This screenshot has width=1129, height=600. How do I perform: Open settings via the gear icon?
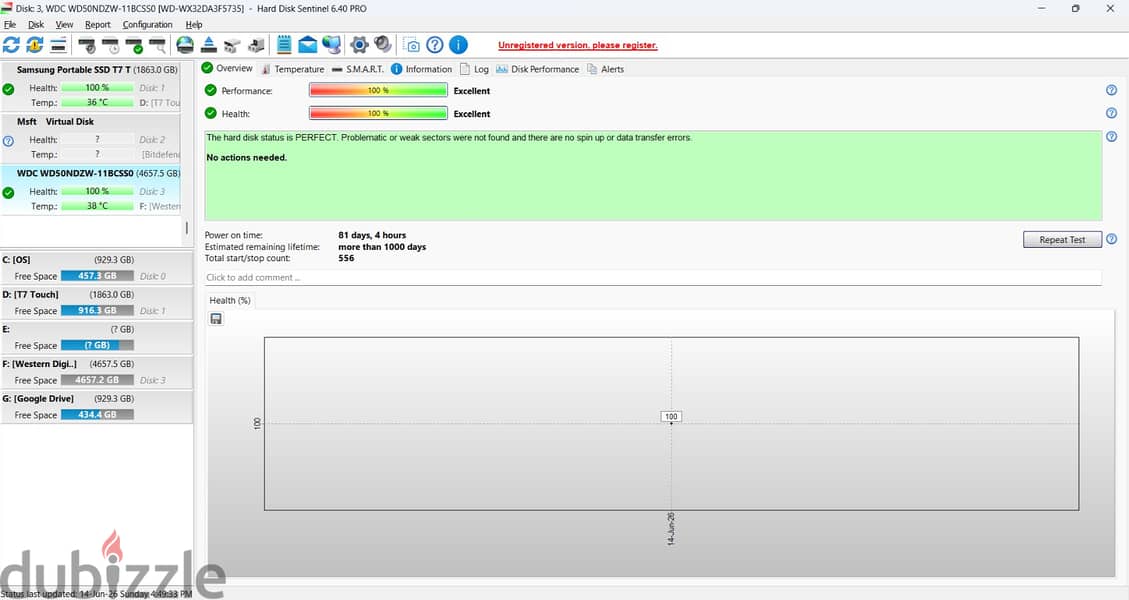point(359,45)
